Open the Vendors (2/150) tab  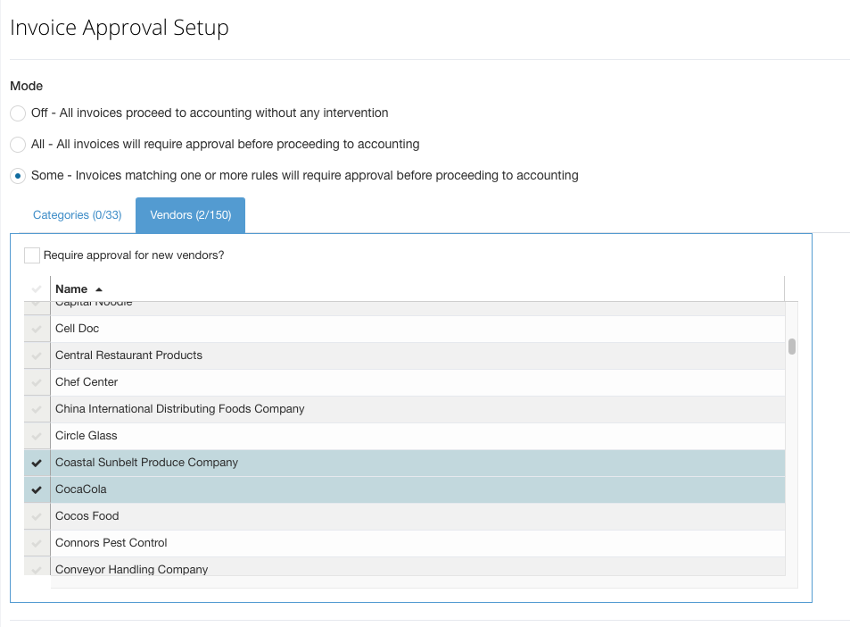point(190,215)
